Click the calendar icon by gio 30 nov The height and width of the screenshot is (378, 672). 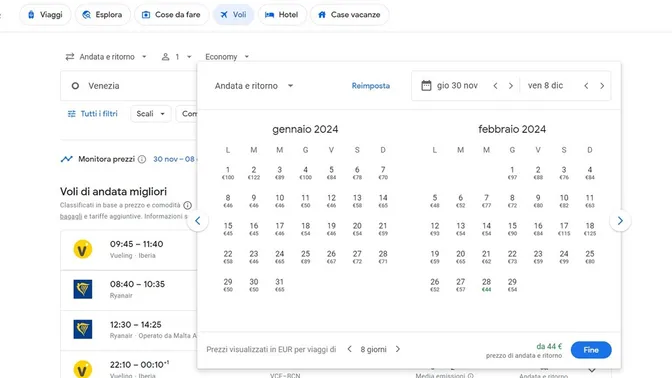[x=426, y=86]
